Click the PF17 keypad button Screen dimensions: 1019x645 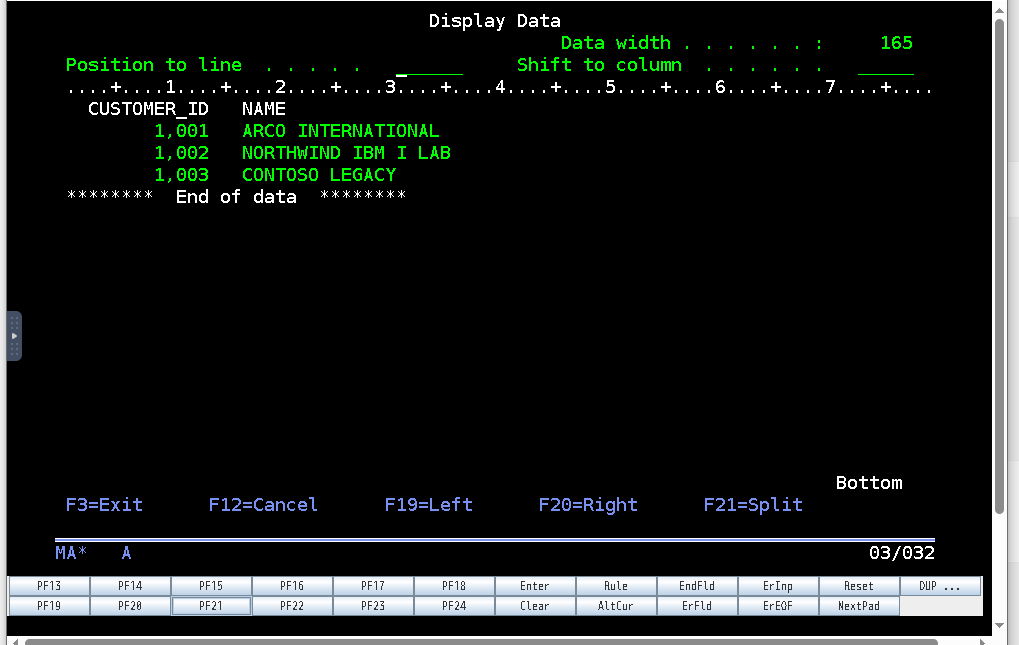373,586
